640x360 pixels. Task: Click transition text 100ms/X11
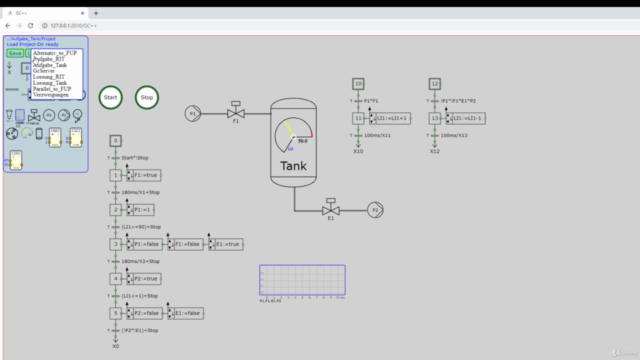(x=378, y=136)
